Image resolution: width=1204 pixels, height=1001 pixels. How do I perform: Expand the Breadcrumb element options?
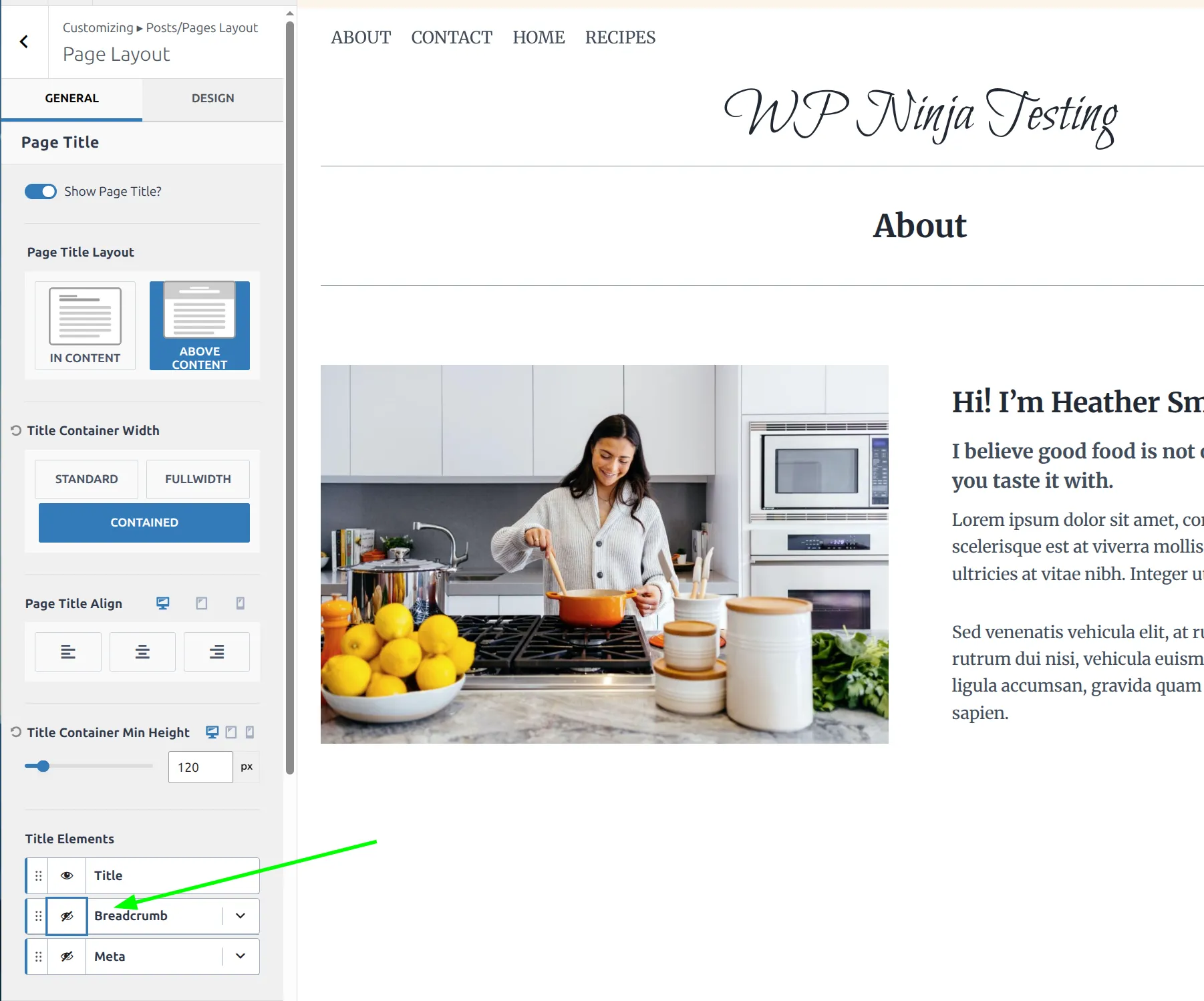pos(241,916)
